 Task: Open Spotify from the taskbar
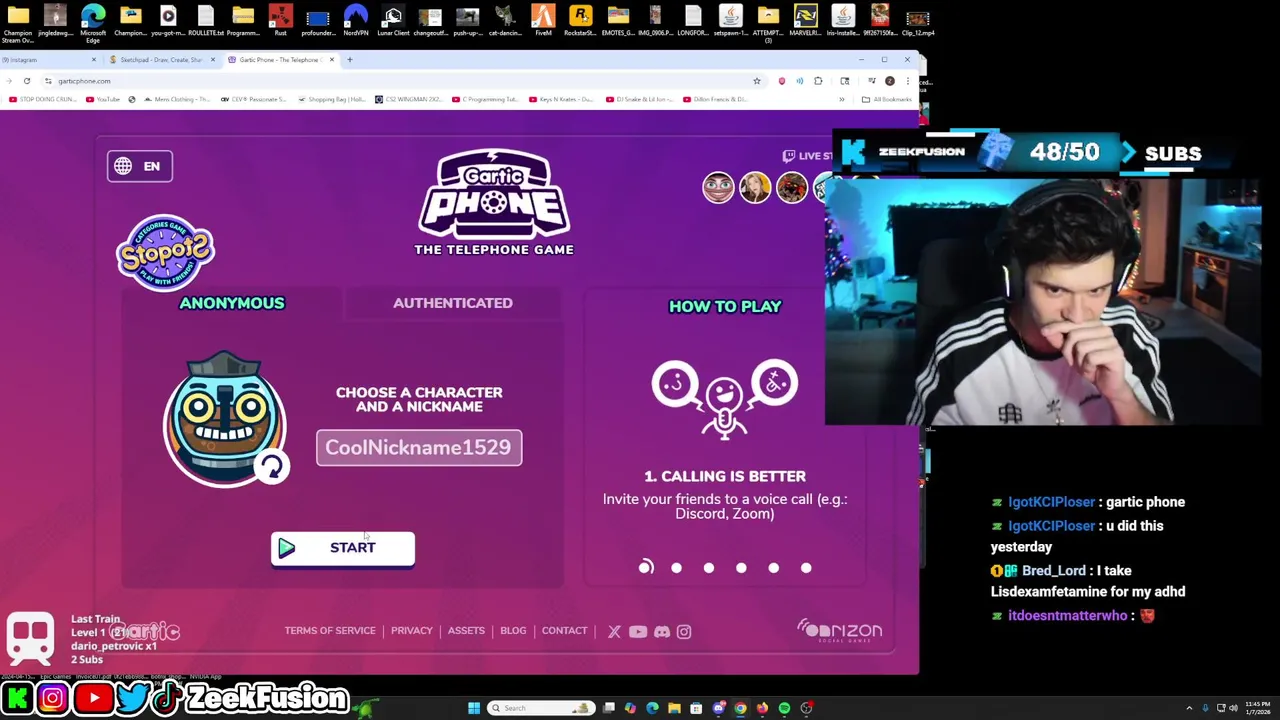[x=784, y=708]
